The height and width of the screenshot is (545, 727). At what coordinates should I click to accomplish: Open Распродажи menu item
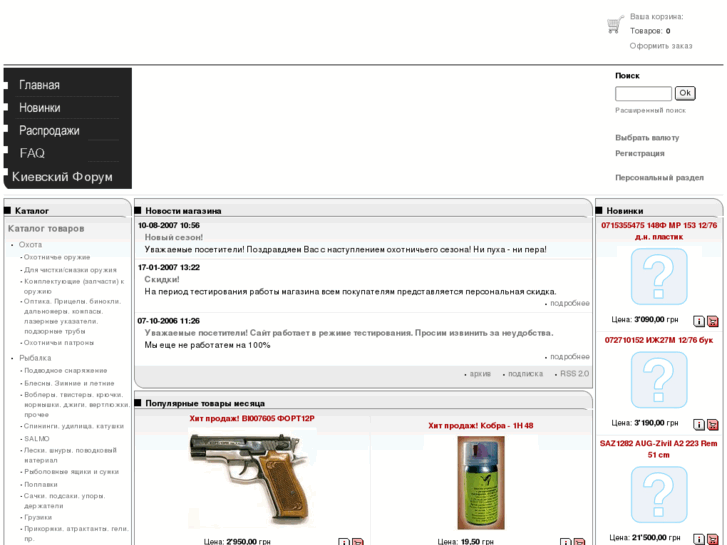point(49,130)
